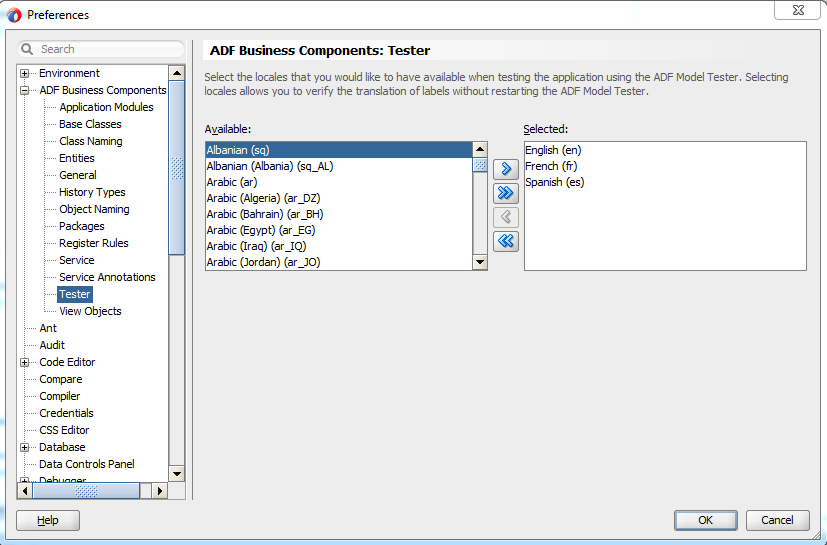The image size is (827, 545).
Task: Open Class Naming preferences
Action: click(91, 141)
